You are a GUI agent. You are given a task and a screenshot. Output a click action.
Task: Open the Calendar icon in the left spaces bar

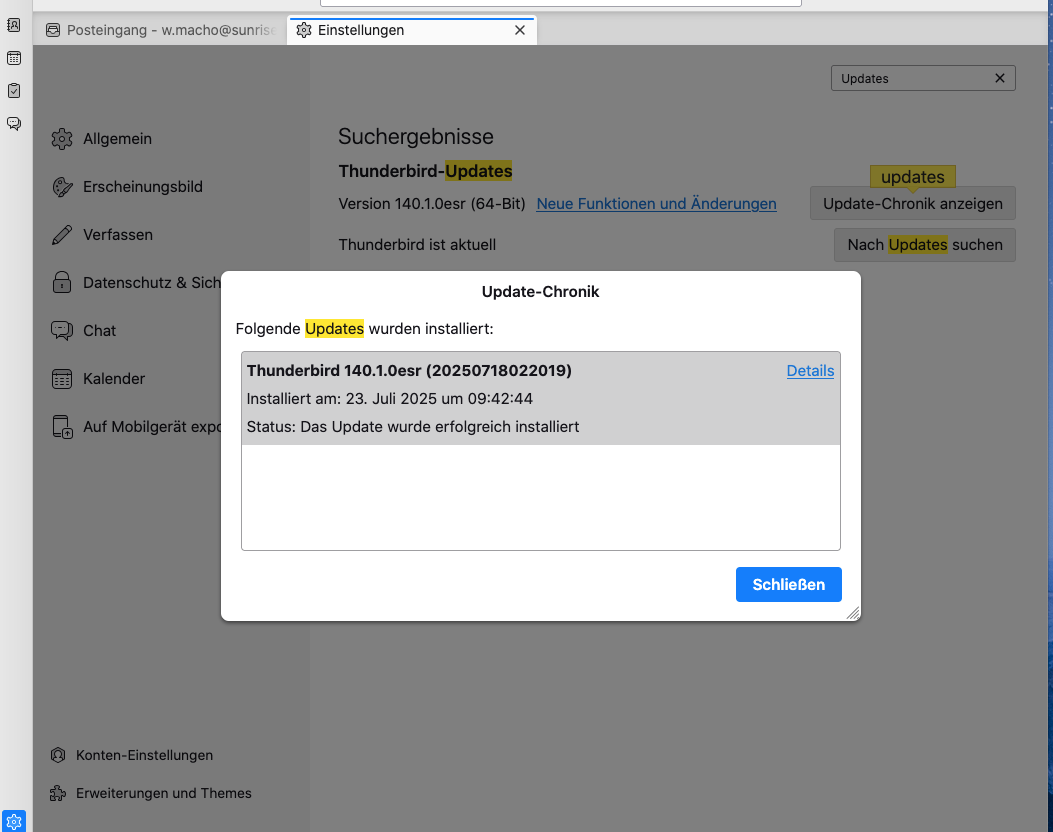[14, 58]
